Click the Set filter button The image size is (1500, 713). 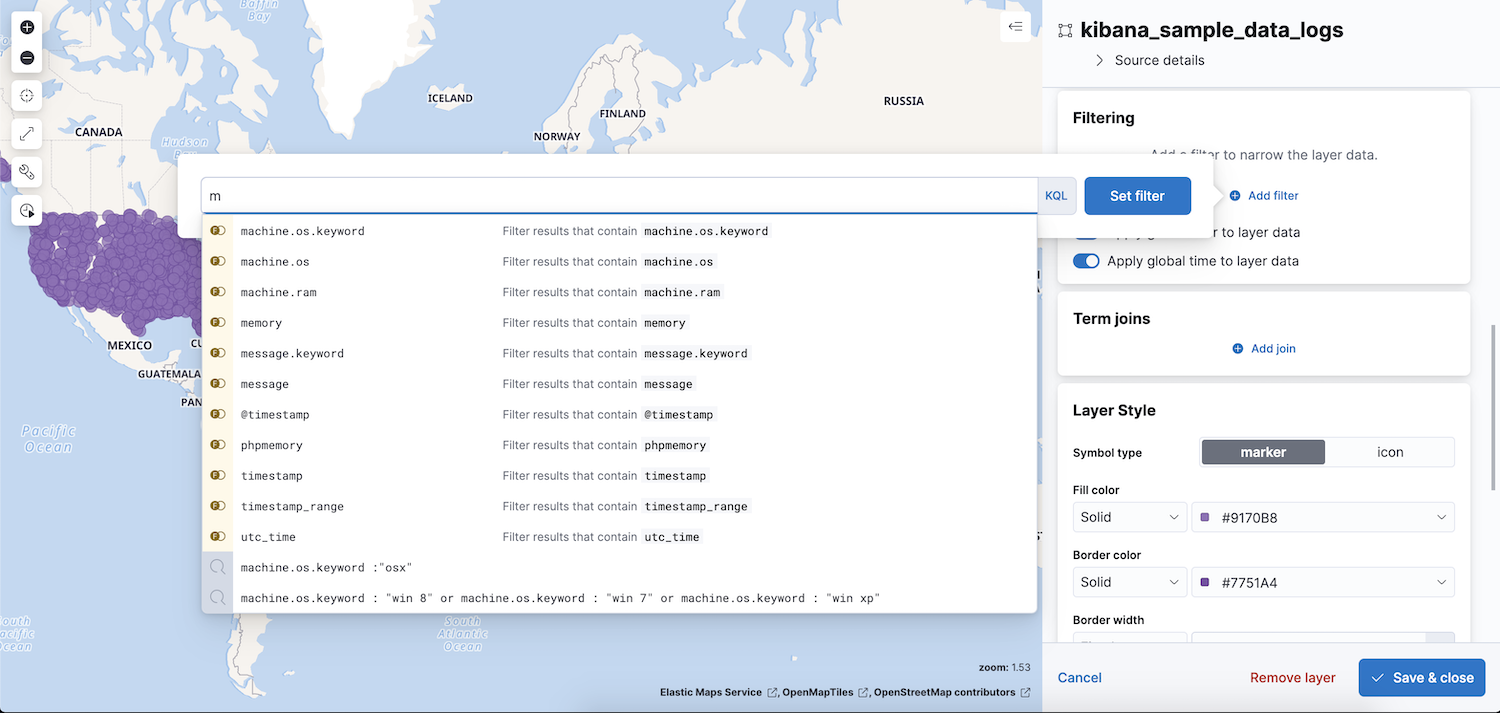tap(1137, 195)
